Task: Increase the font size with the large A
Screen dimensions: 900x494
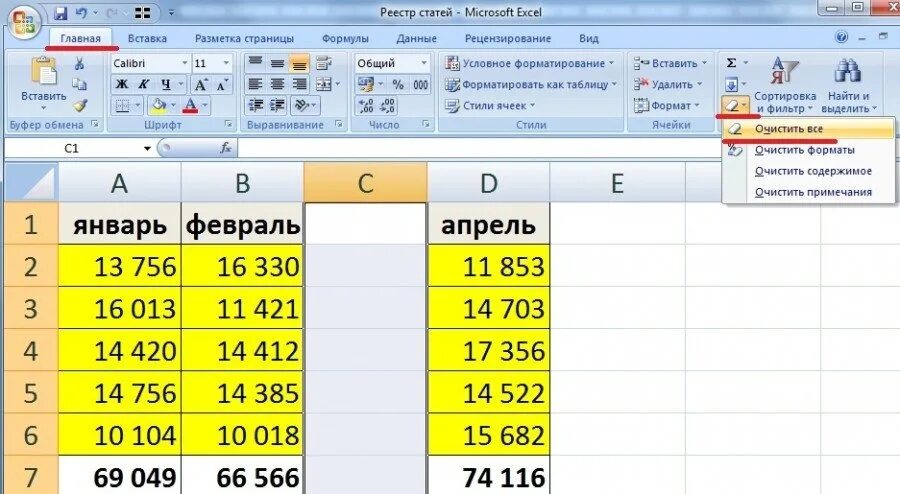Action: coord(200,85)
